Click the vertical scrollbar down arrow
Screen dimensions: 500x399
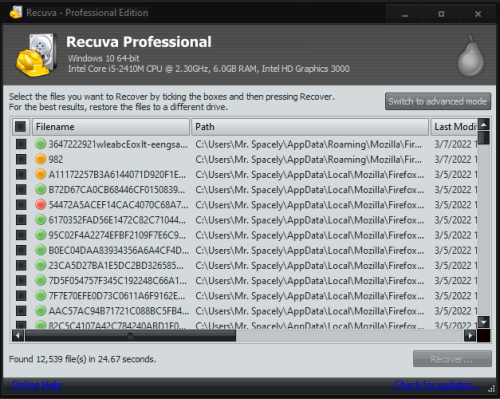pyautogui.click(x=484, y=322)
